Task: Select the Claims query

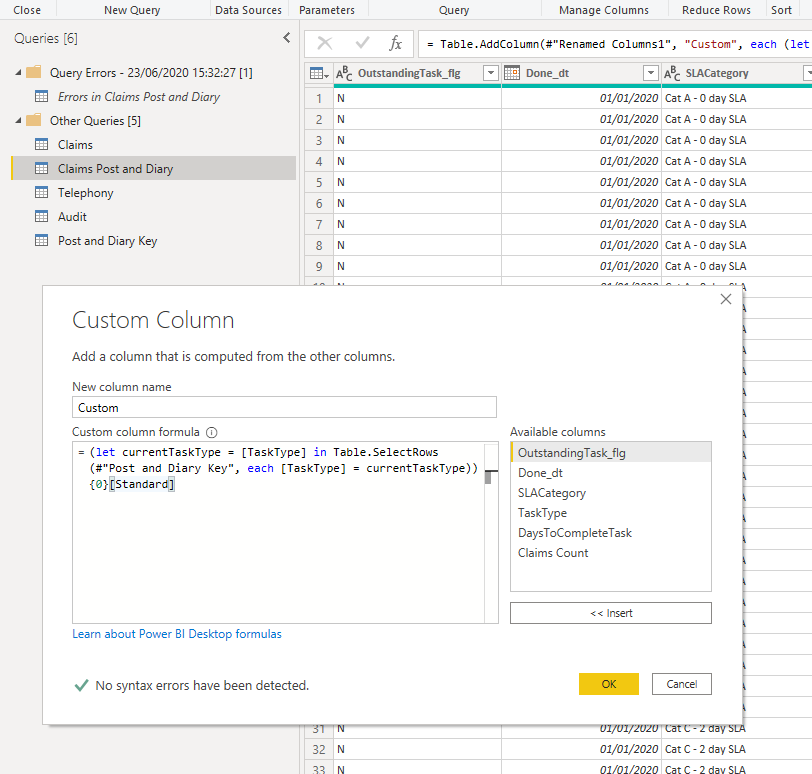Action: click(x=75, y=144)
